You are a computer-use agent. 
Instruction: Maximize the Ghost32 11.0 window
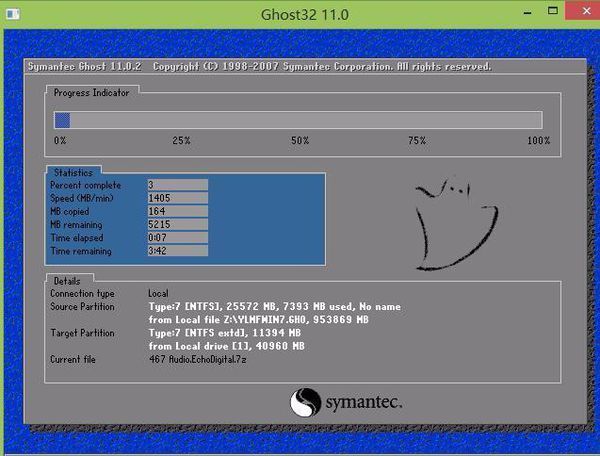pos(553,11)
